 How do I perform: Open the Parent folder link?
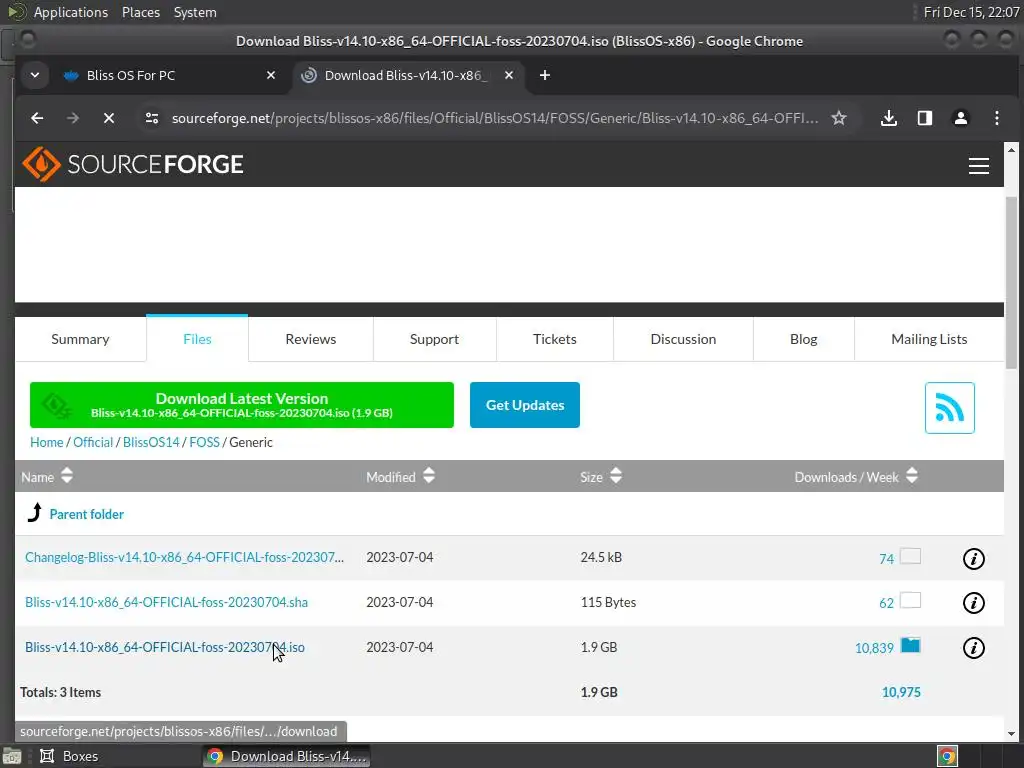tap(86, 514)
